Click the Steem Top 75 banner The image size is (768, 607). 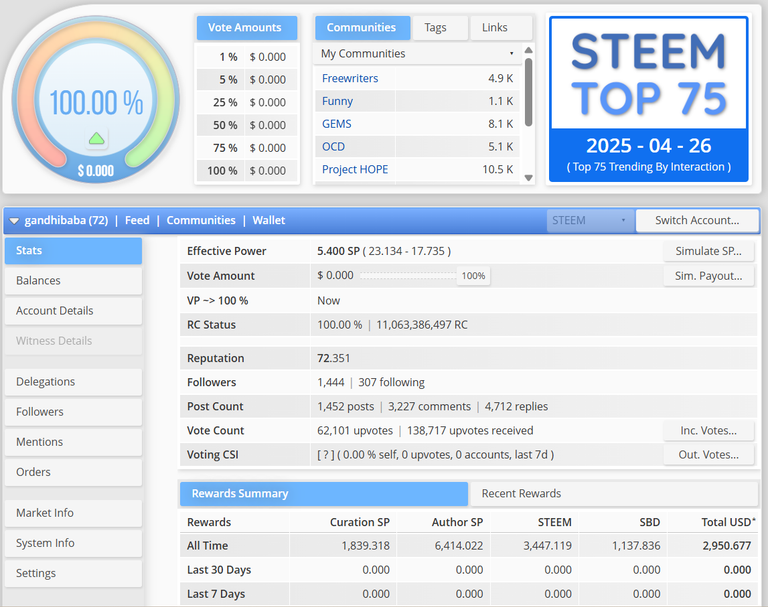pos(648,99)
